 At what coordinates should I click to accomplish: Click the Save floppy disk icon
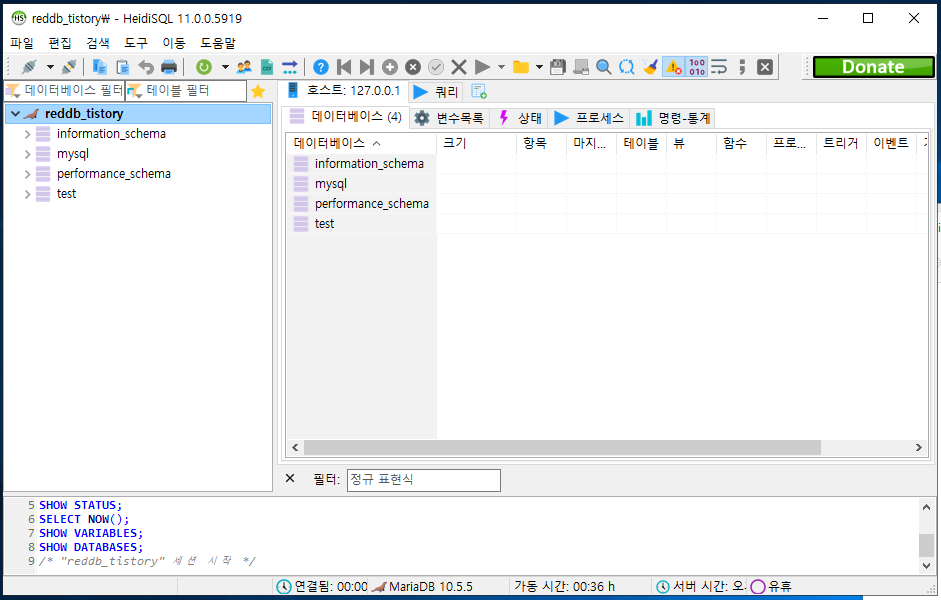[x=558, y=67]
